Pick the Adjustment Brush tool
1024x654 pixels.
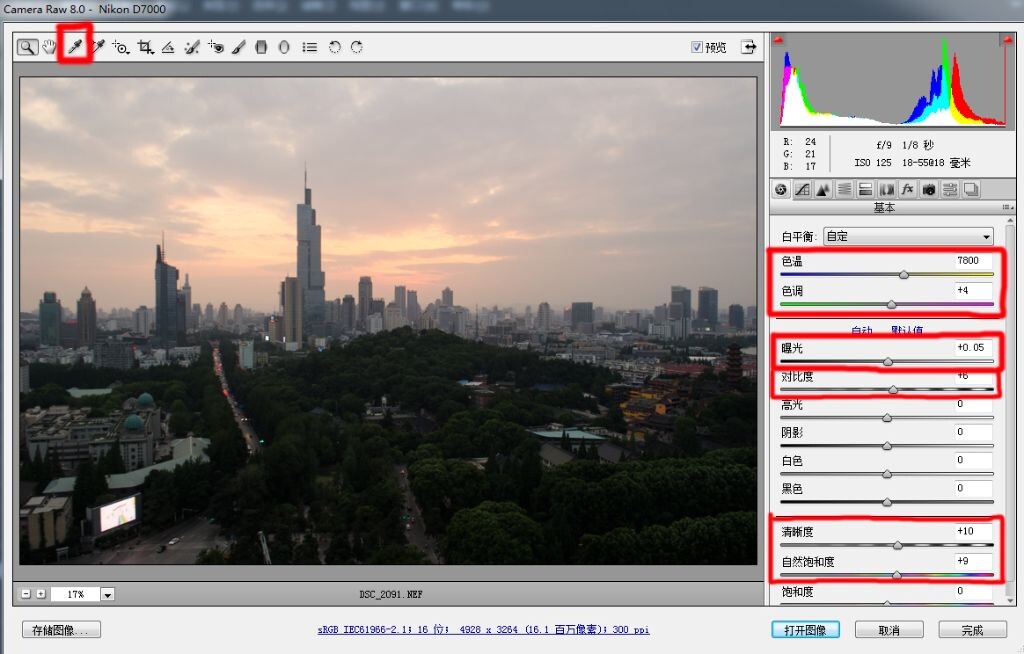238,47
